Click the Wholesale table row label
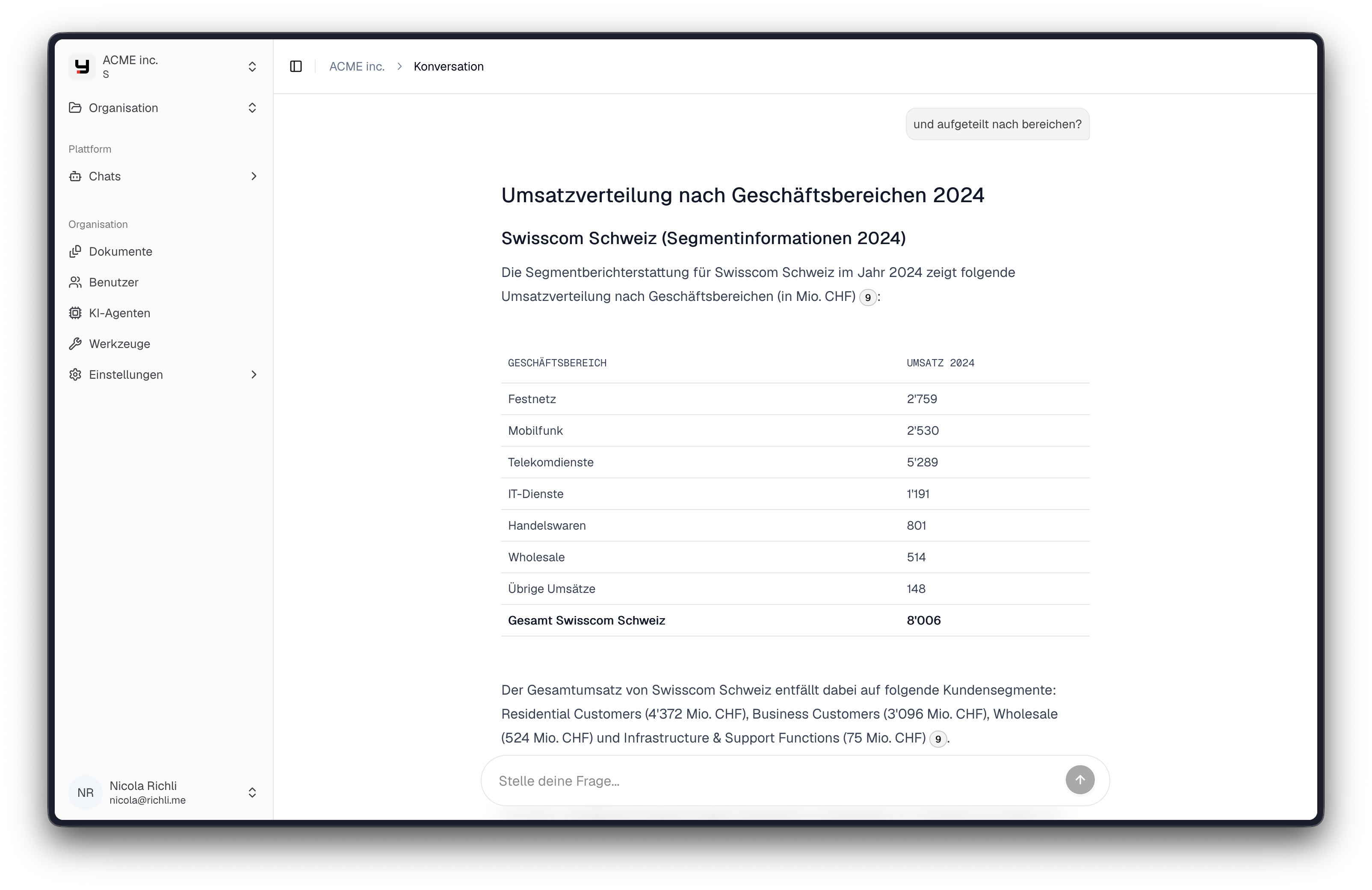 click(536, 557)
